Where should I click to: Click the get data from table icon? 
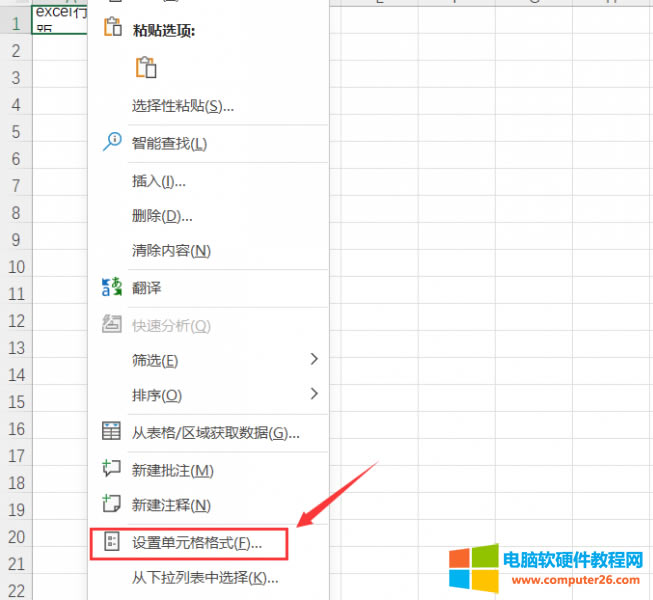pyautogui.click(x=112, y=431)
